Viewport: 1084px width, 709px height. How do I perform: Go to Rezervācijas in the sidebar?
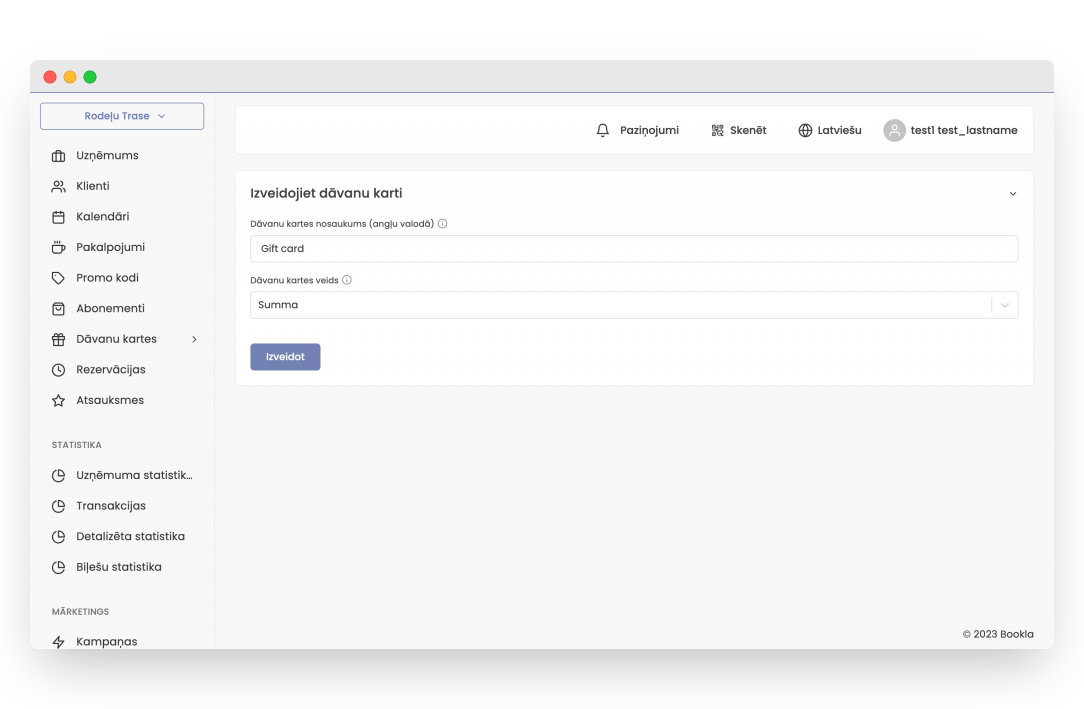[x=111, y=370]
